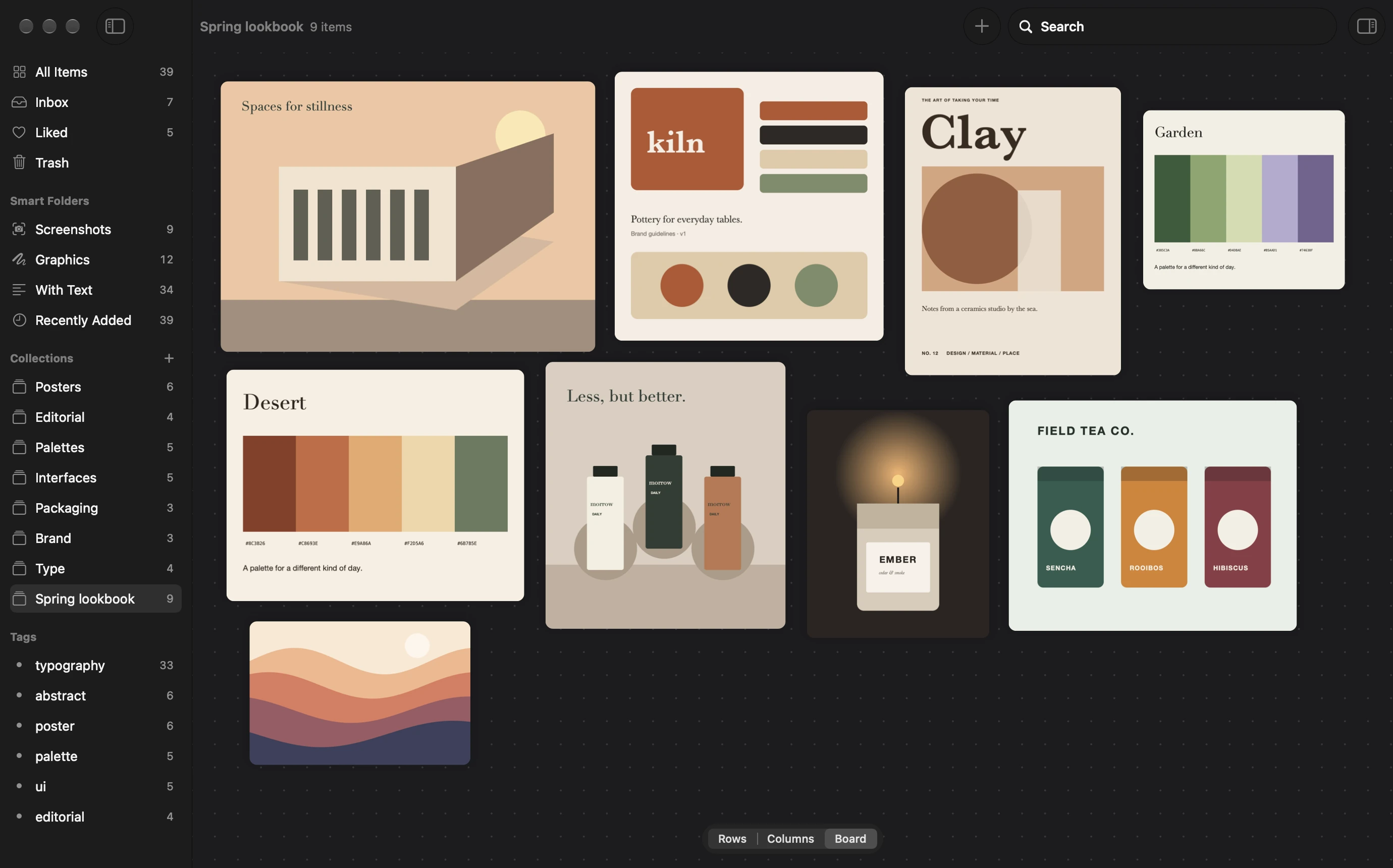Select Recently Added clock icon

click(19, 320)
